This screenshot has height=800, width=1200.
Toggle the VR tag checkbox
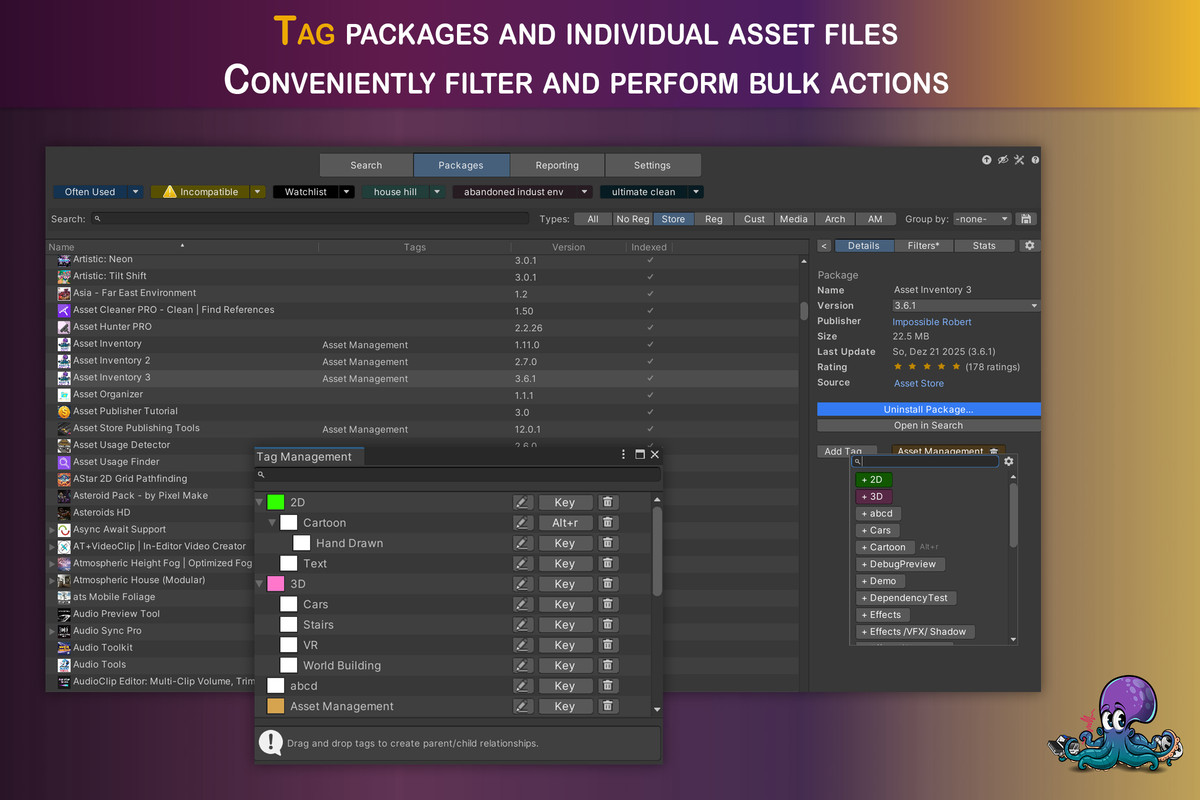pos(287,644)
